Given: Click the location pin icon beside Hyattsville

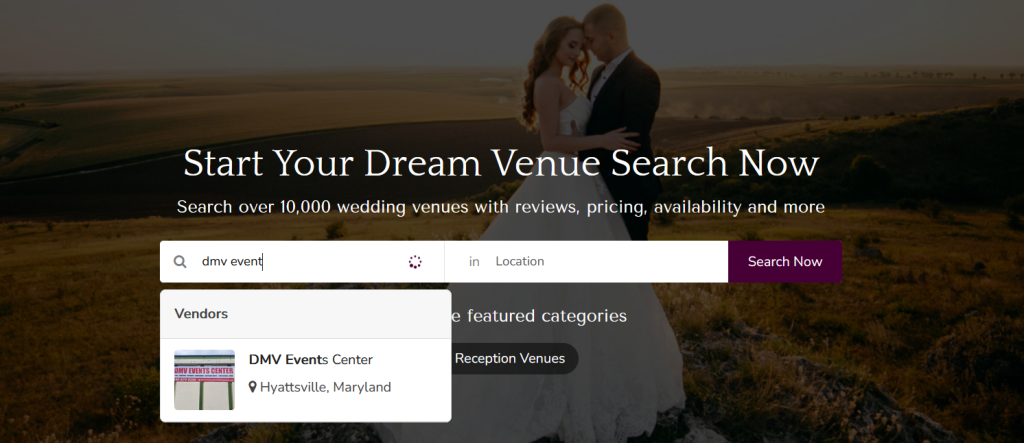Looking at the screenshot, I should [x=253, y=387].
